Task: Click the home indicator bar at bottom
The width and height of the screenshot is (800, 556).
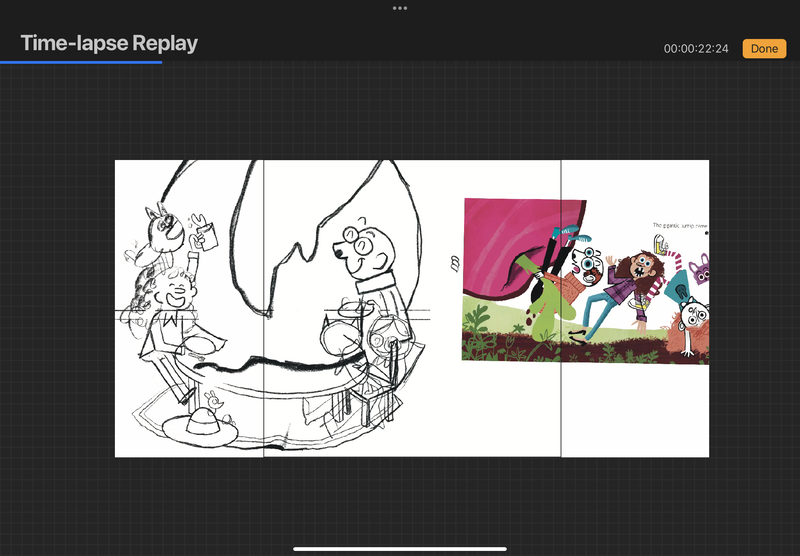Action: pos(400,548)
